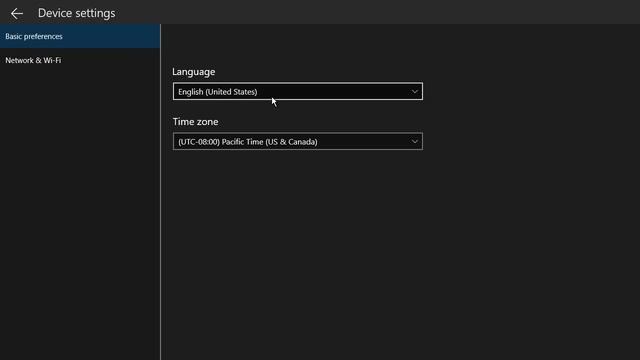Go back using the arrow icon

(17, 13)
